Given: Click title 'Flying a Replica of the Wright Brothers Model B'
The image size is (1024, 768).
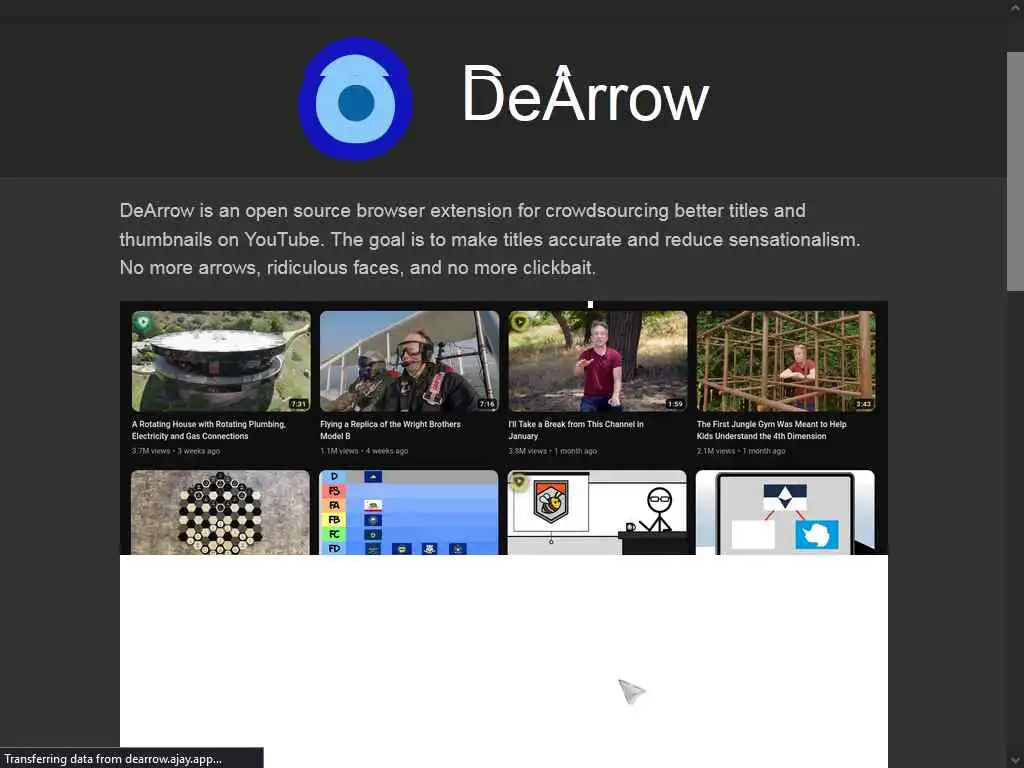Looking at the screenshot, I should pos(391,430).
